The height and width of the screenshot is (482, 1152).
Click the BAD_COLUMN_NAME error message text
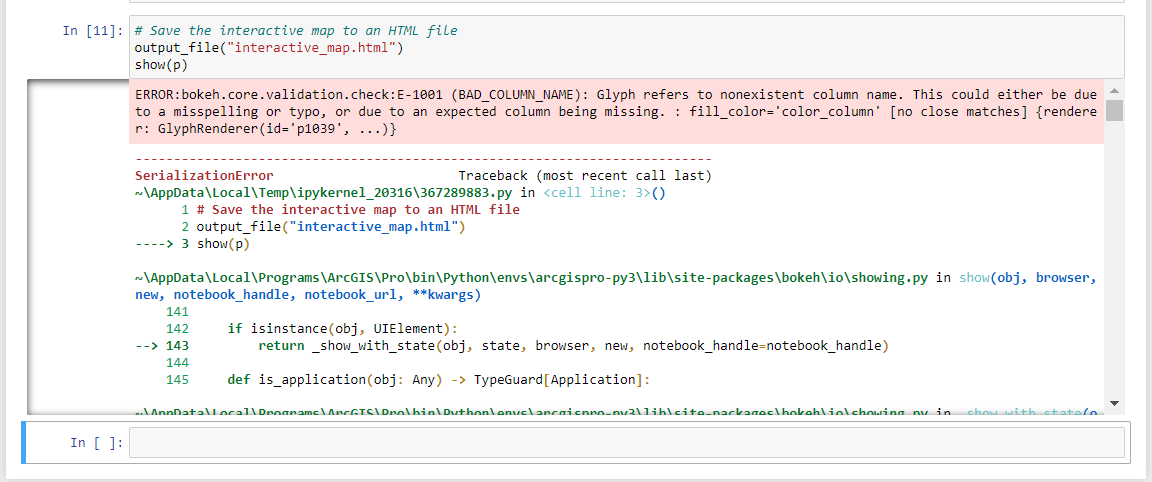pyautogui.click(x=616, y=112)
